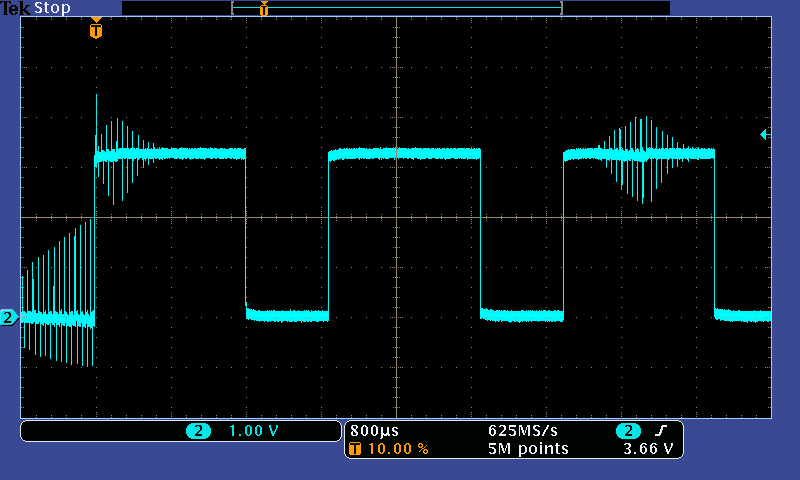Click the trigger source channel 2 badge
Image resolution: width=800 pixels, height=480 pixels.
[628, 431]
